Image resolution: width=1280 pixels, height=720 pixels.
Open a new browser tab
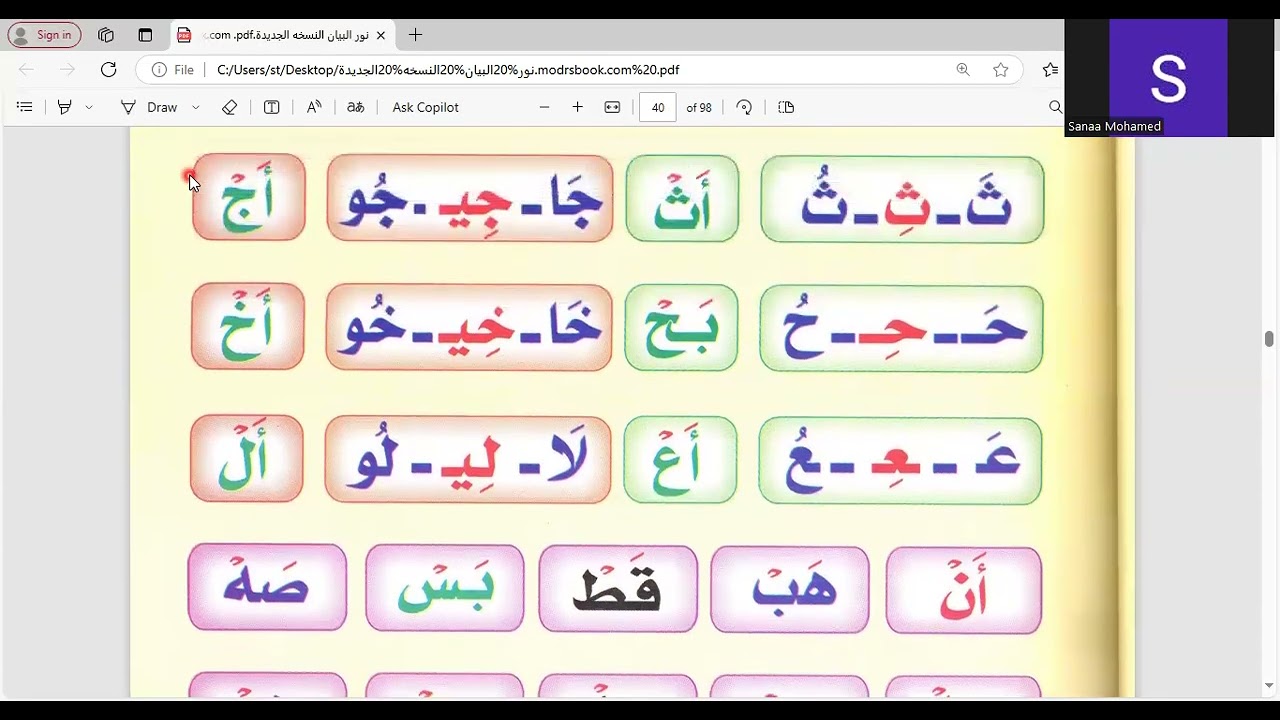pos(416,35)
